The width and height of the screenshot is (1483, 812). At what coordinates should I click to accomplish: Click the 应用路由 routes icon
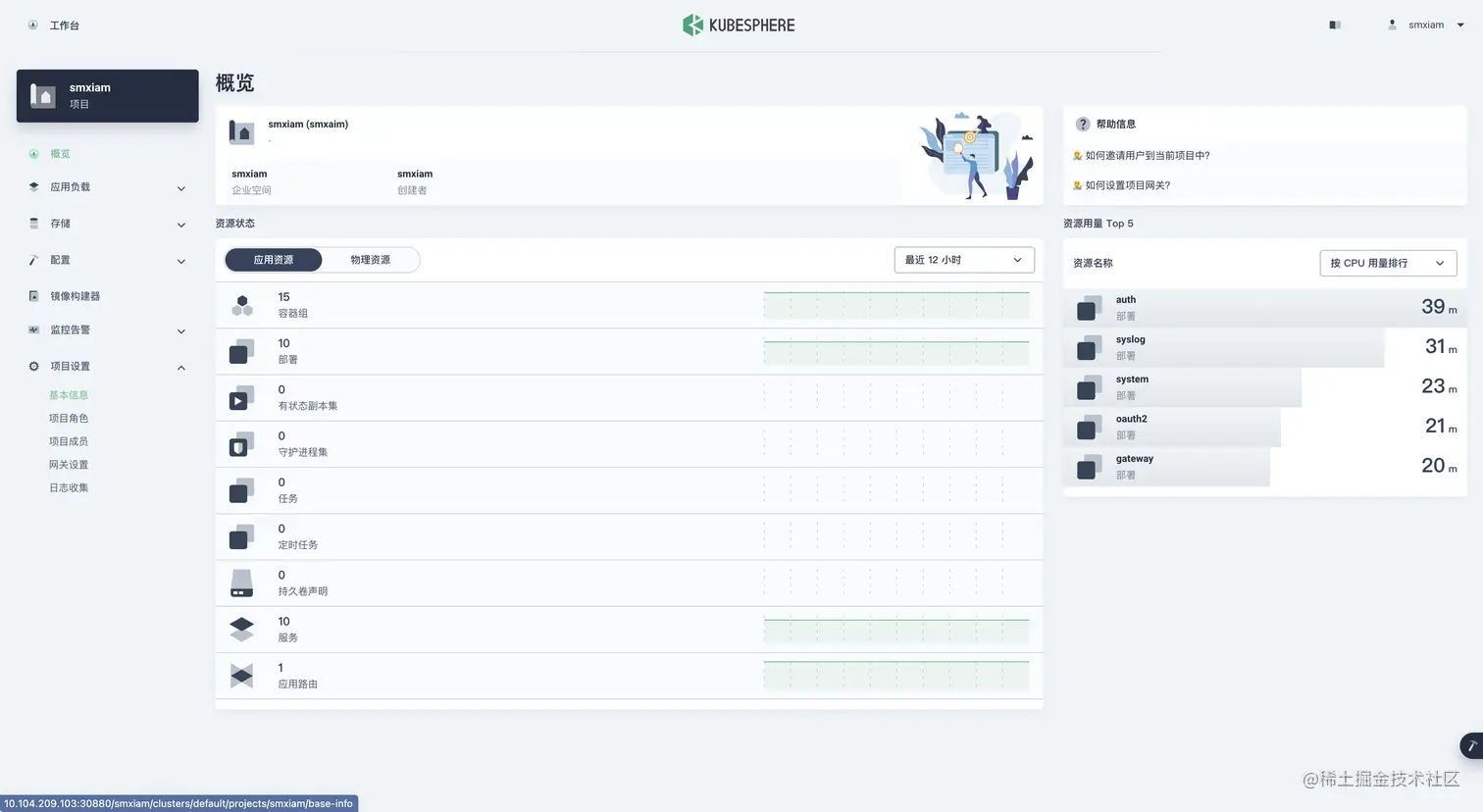(241, 676)
